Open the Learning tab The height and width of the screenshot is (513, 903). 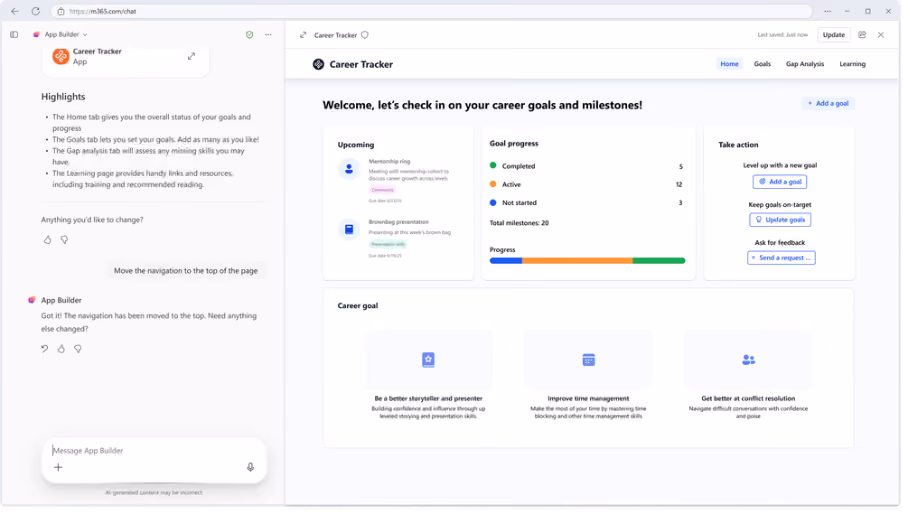(852, 64)
